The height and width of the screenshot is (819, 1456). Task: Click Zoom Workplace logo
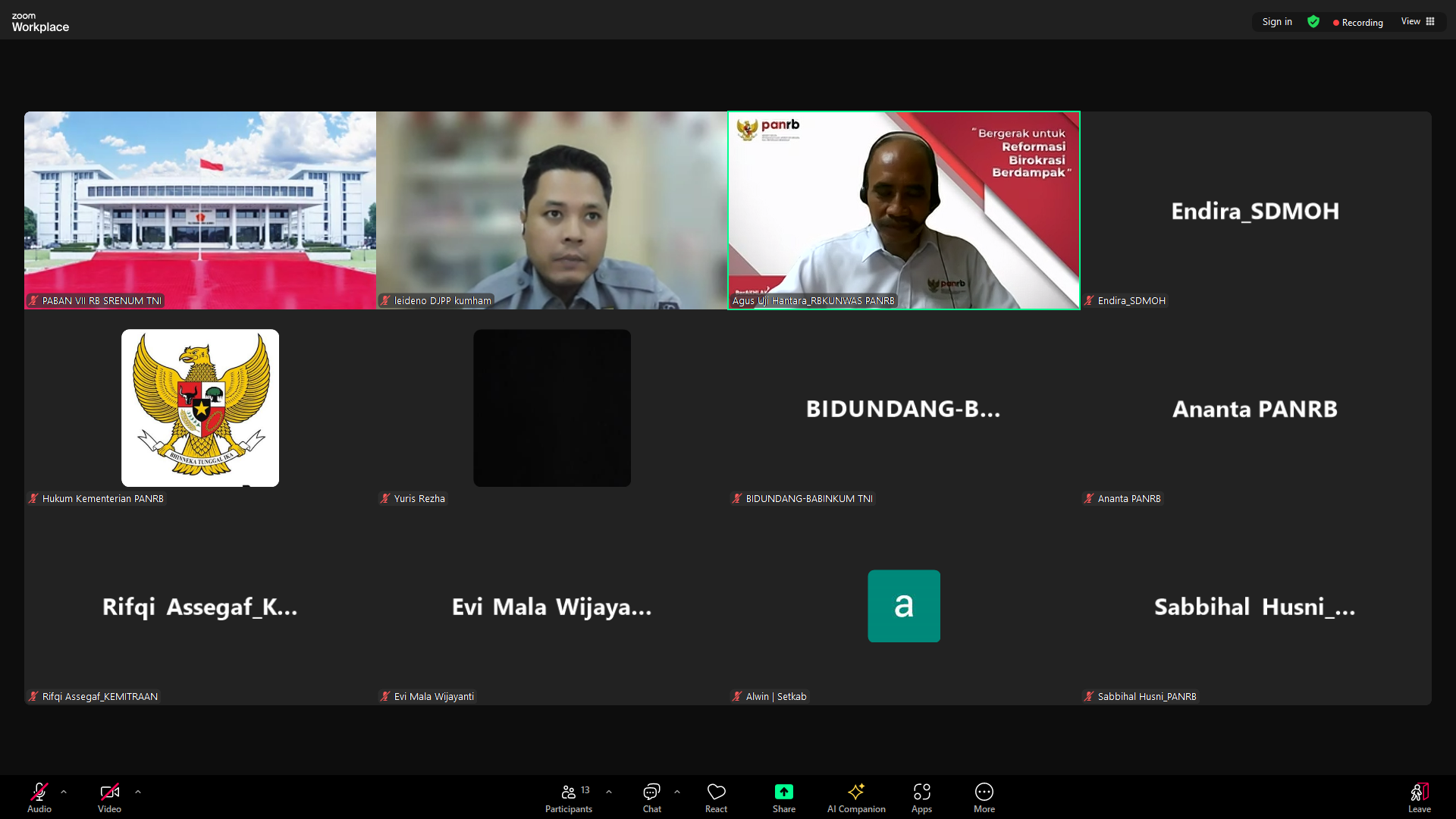pos(40,22)
